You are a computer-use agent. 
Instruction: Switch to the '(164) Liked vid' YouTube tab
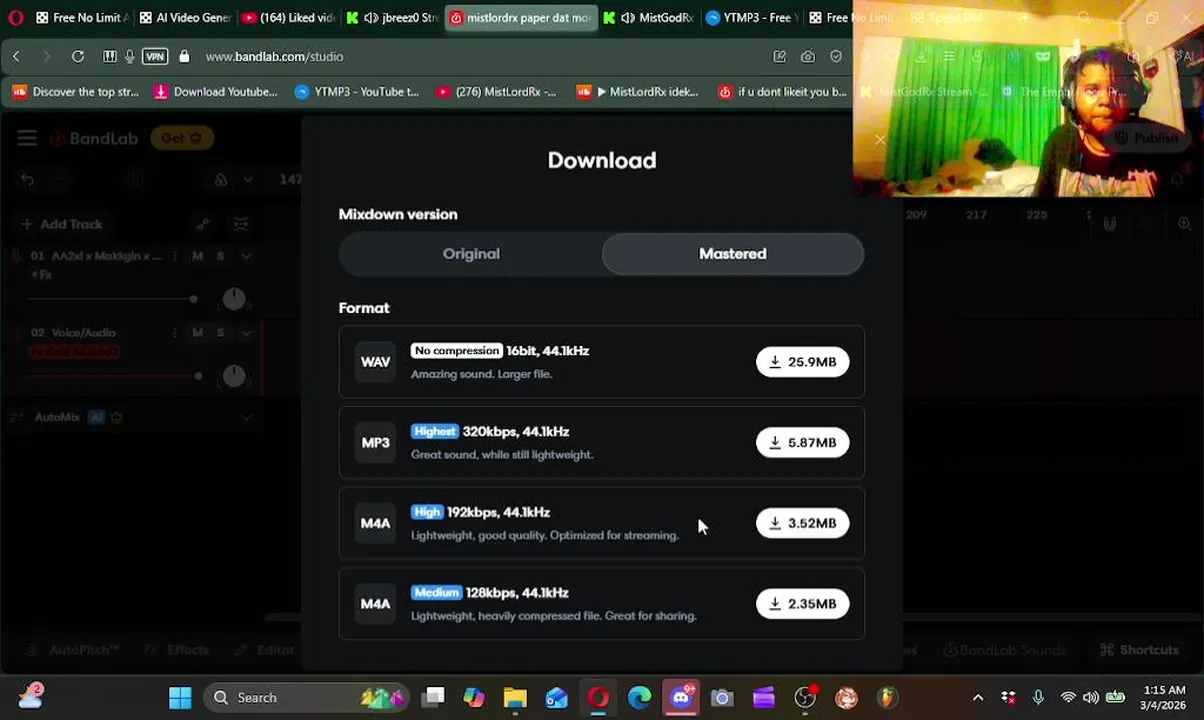tap(288, 17)
